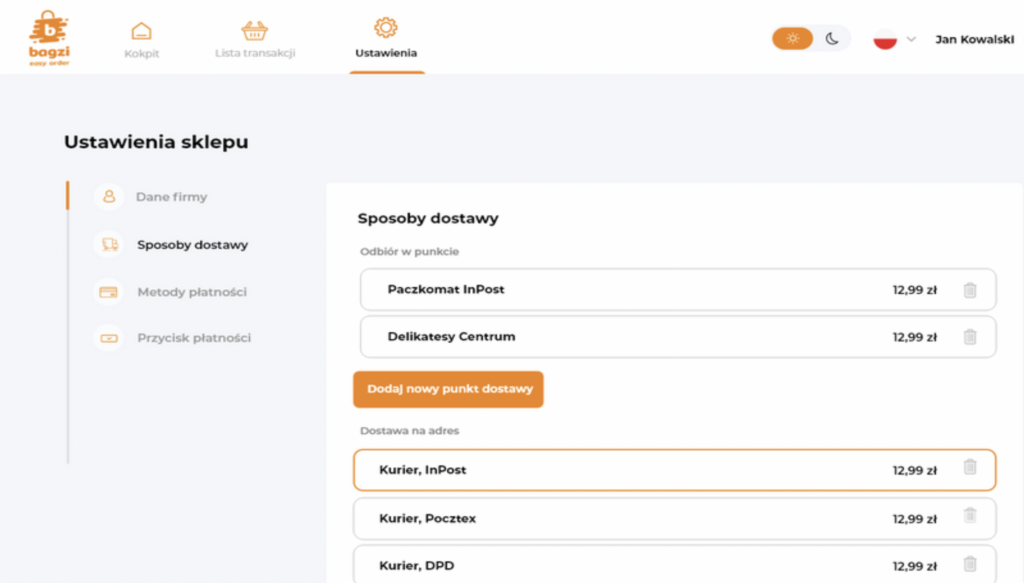Open language selector via Polish flag
1024x583 pixels.
point(885,39)
